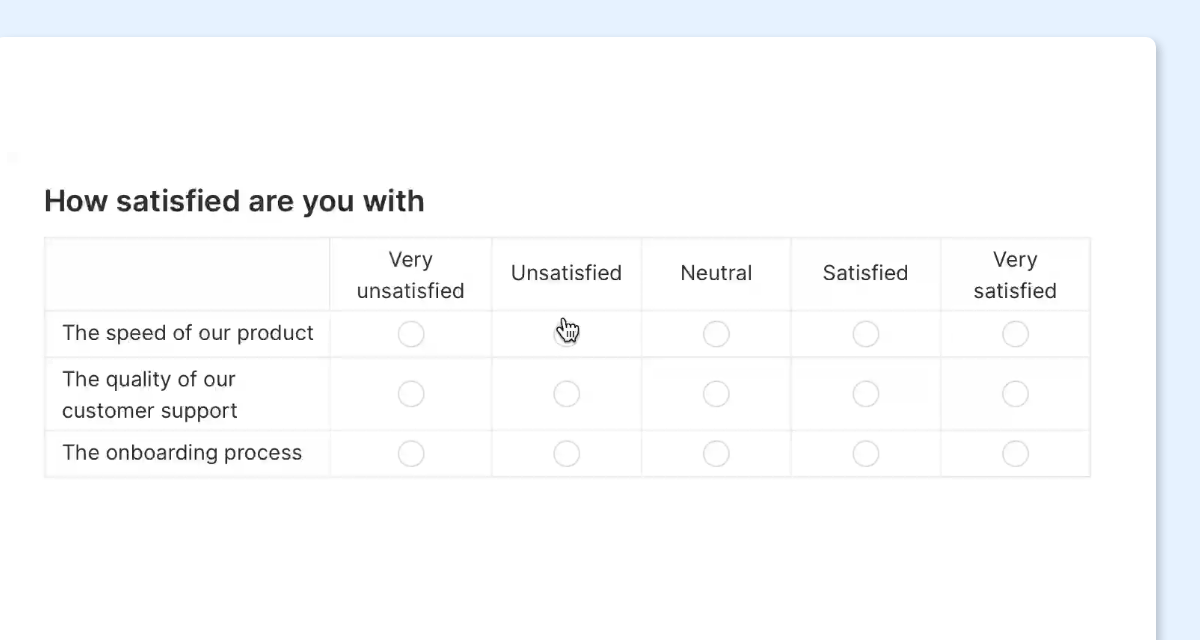Rate product speed as Unsatisfied

click(566, 334)
